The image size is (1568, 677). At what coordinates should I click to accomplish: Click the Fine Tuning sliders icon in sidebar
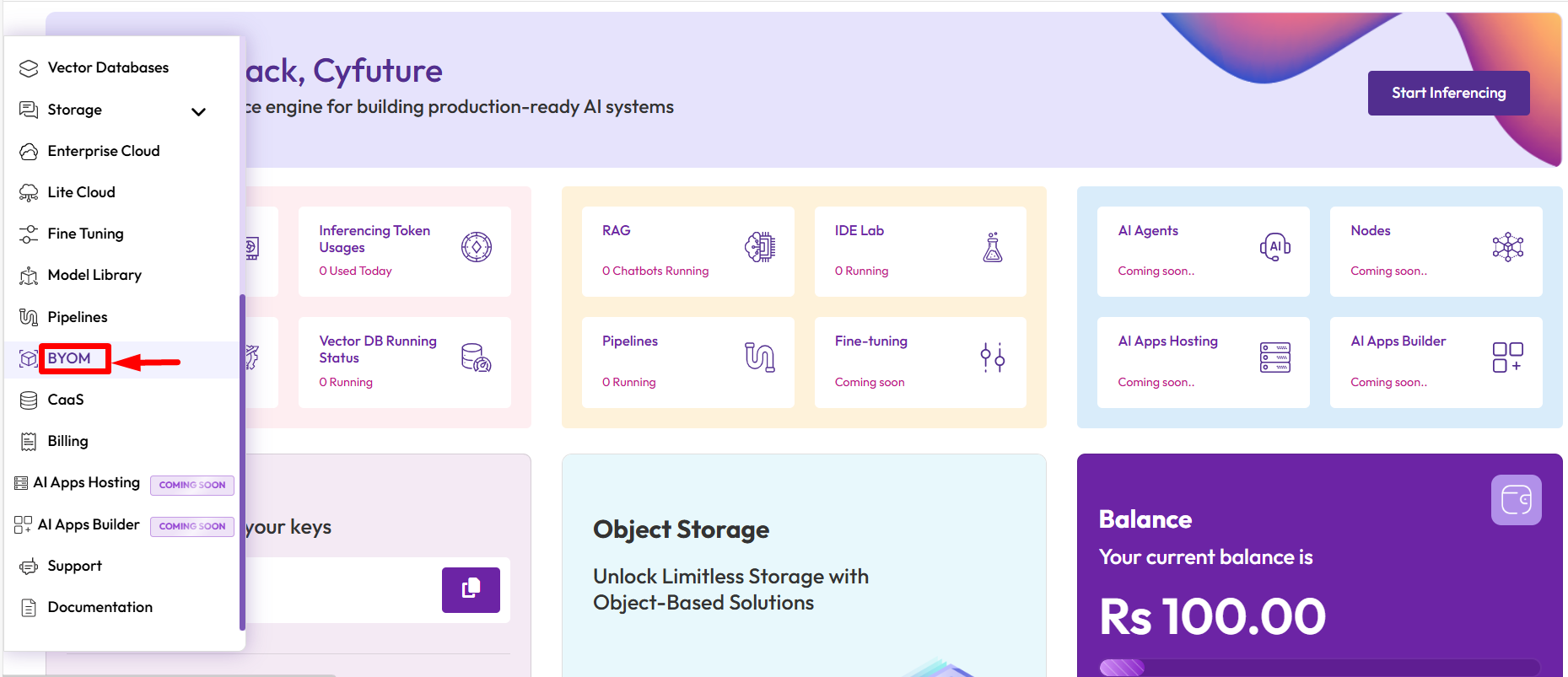pos(29,234)
